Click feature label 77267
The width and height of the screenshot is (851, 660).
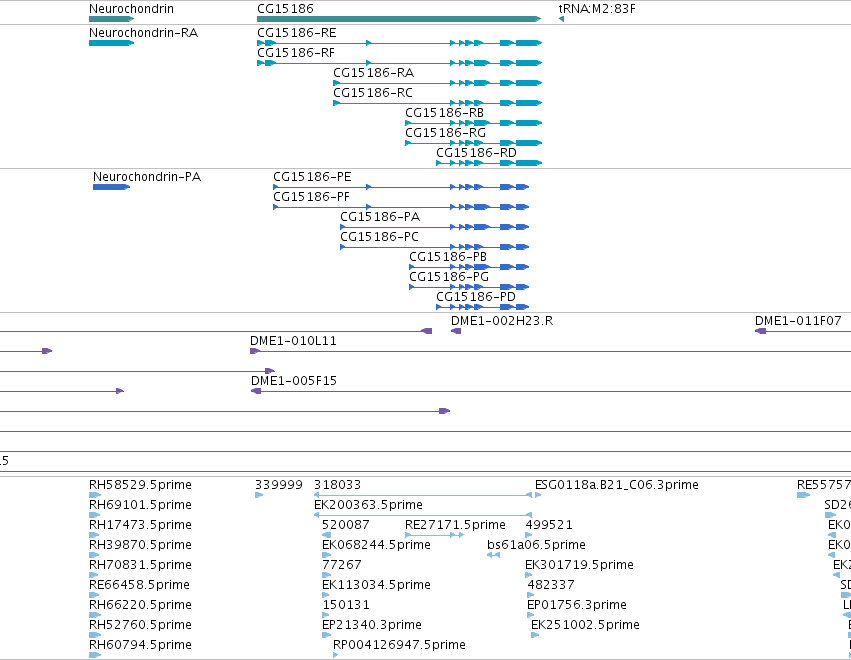tap(341, 565)
